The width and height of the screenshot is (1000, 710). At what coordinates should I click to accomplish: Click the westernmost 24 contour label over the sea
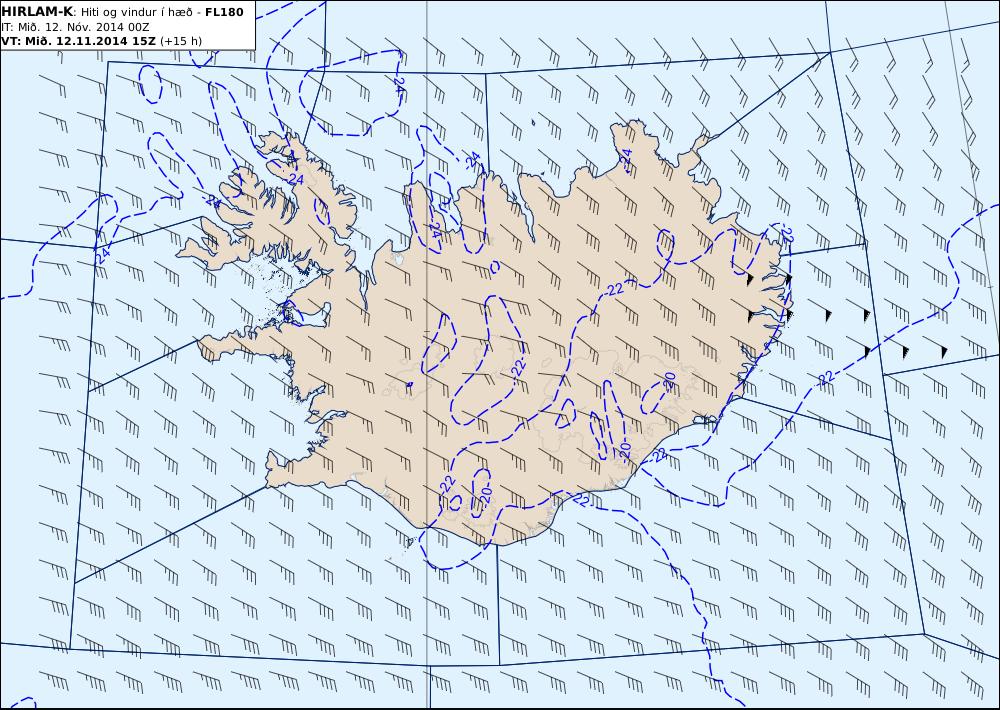click(103, 256)
